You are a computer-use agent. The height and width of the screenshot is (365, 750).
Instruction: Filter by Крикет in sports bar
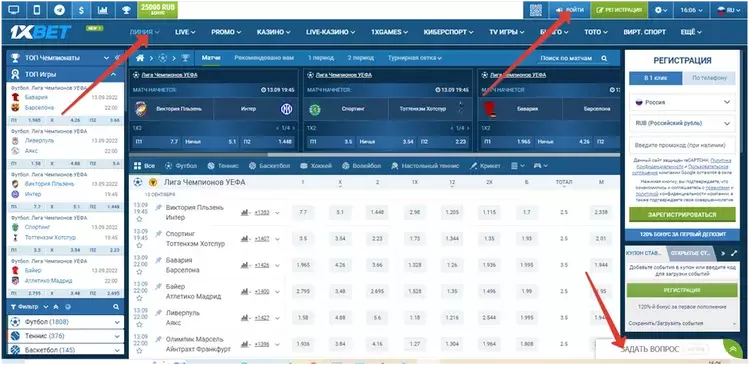(485, 166)
